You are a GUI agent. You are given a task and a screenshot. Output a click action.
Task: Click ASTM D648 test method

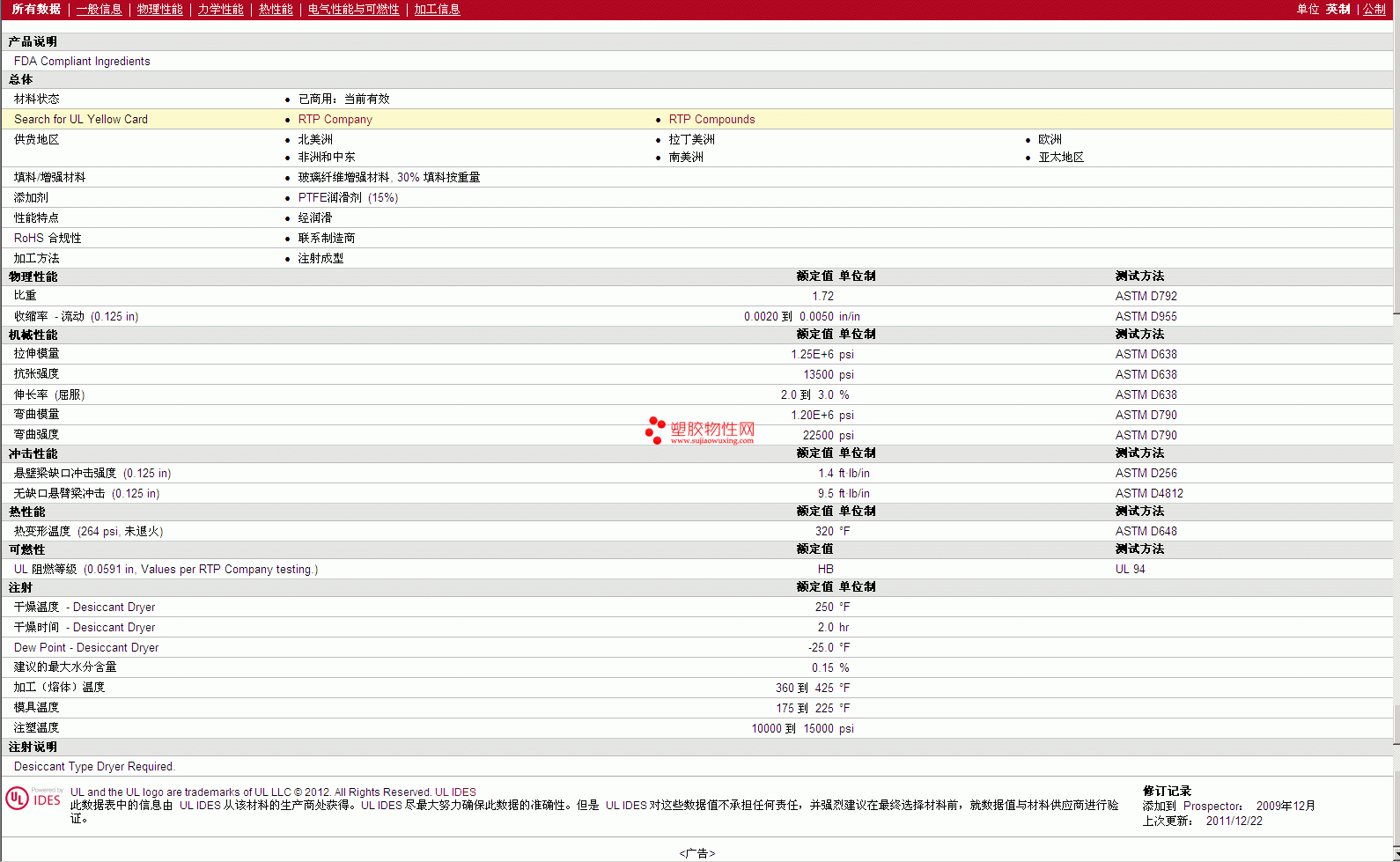pos(1146,531)
